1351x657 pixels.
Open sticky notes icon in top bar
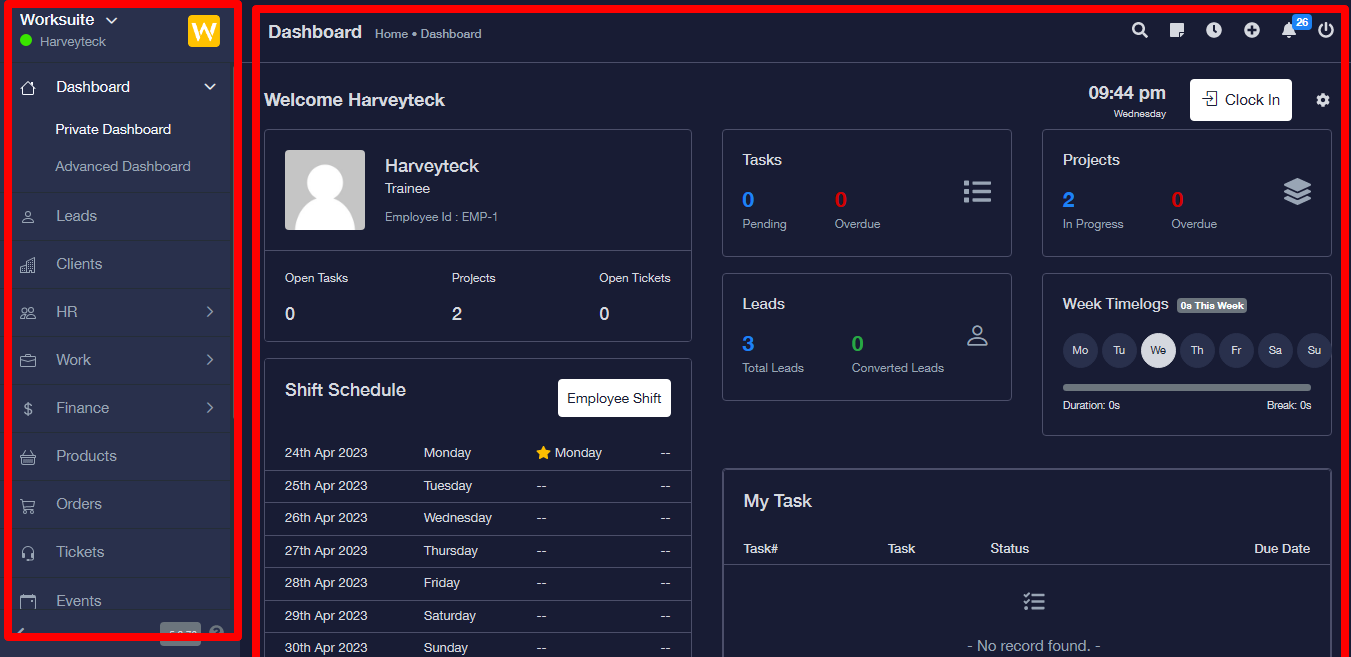1177,30
